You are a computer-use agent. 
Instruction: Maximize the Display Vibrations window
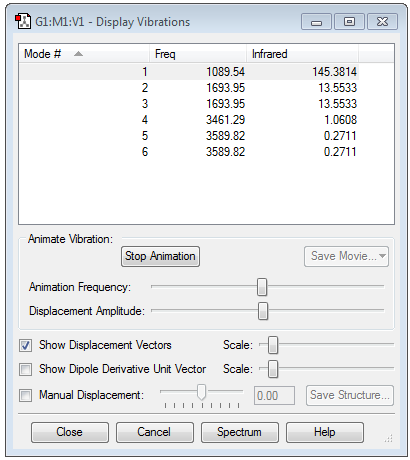[349, 22]
